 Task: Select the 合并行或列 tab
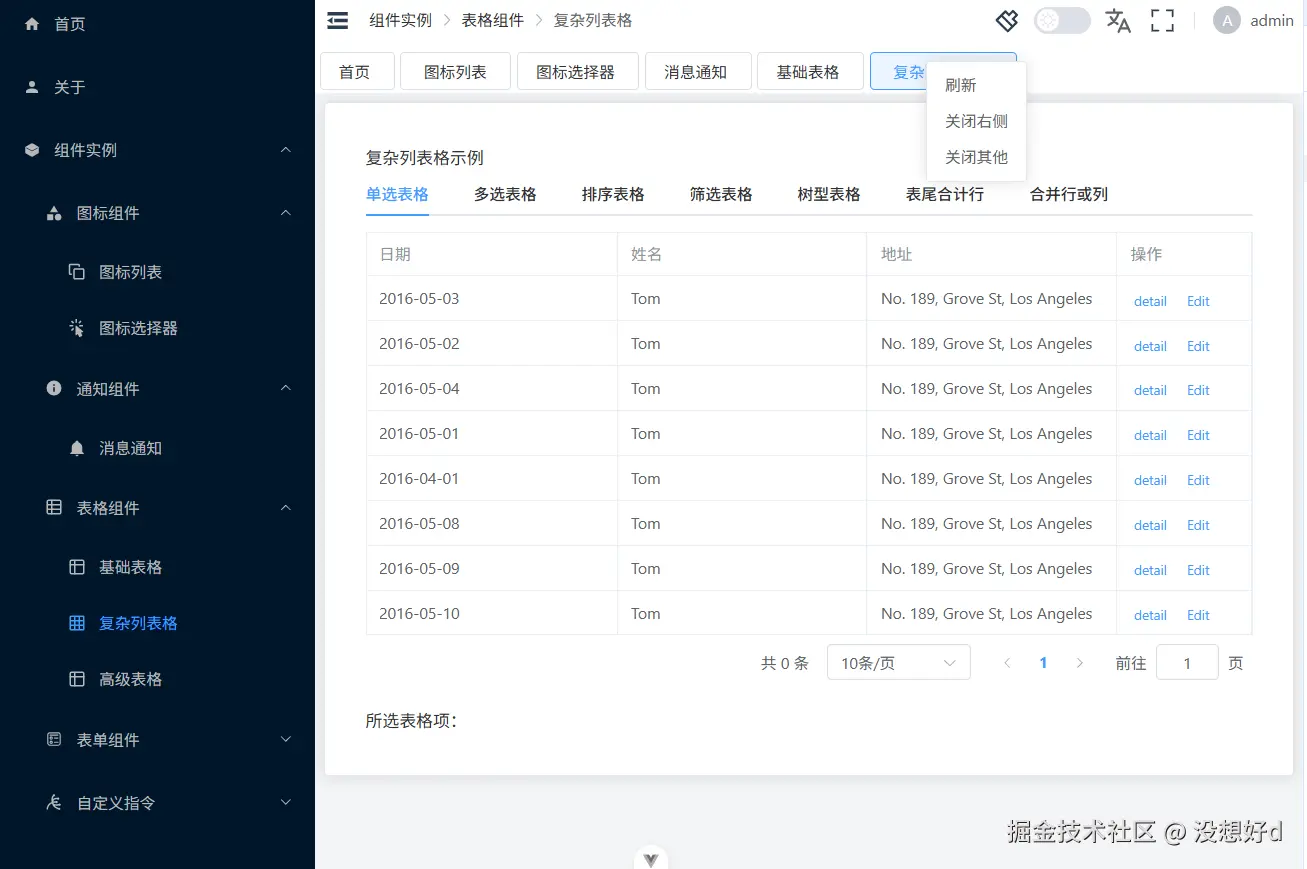pyautogui.click(x=1069, y=195)
